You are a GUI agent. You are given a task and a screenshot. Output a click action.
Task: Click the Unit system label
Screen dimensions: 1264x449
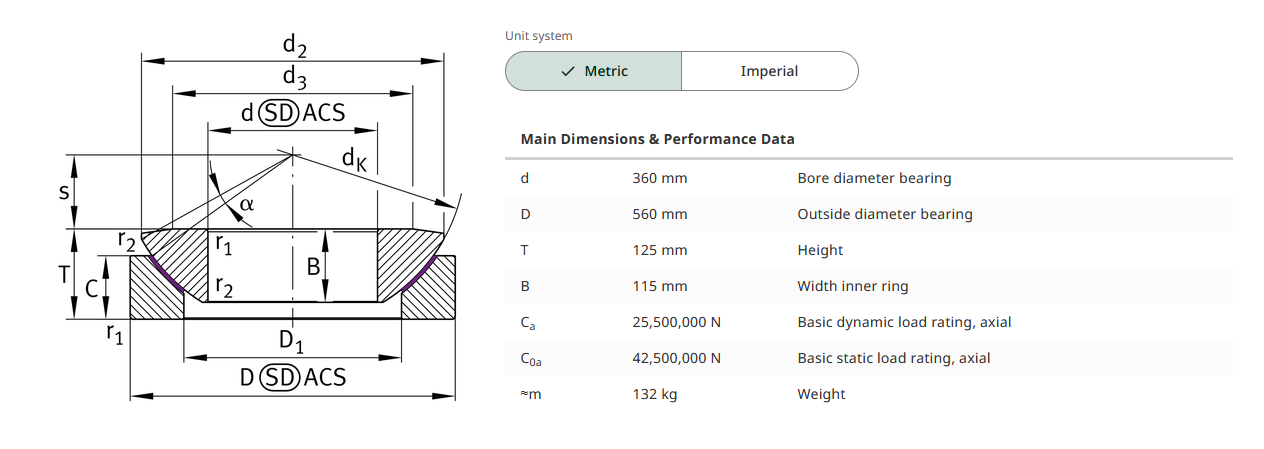coord(539,36)
